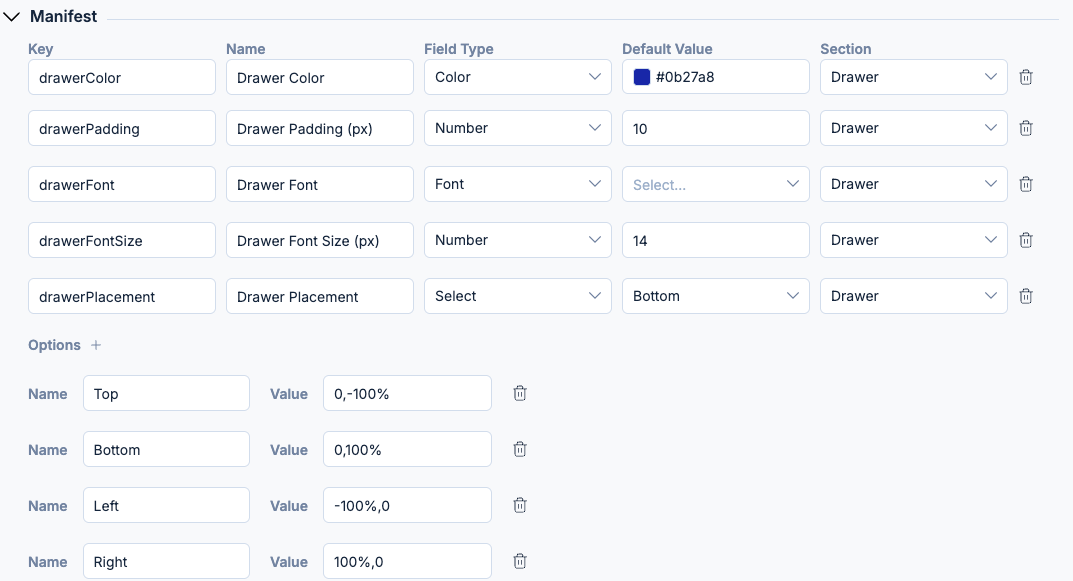Collapse the Manifest section

[x=12, y=16]
